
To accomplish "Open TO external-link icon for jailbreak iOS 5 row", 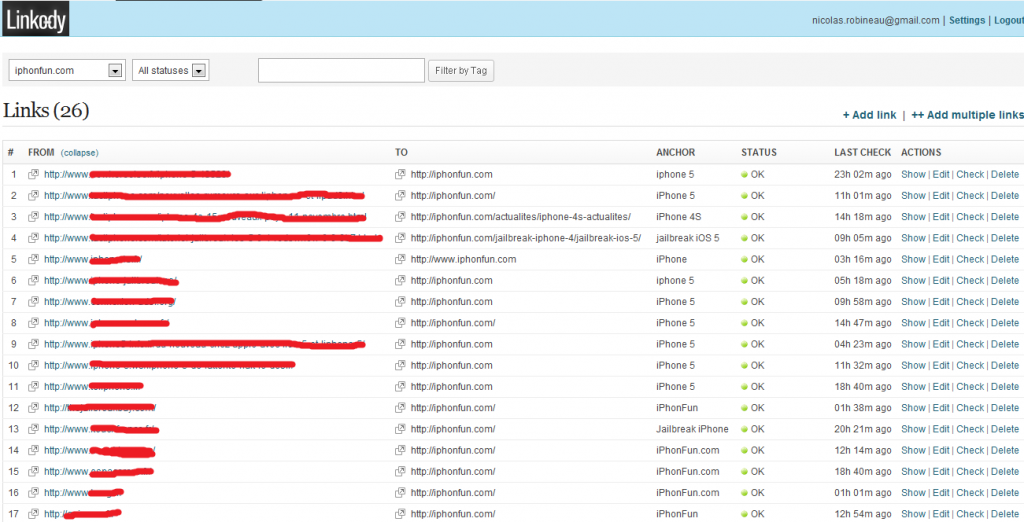I will 400,238.
